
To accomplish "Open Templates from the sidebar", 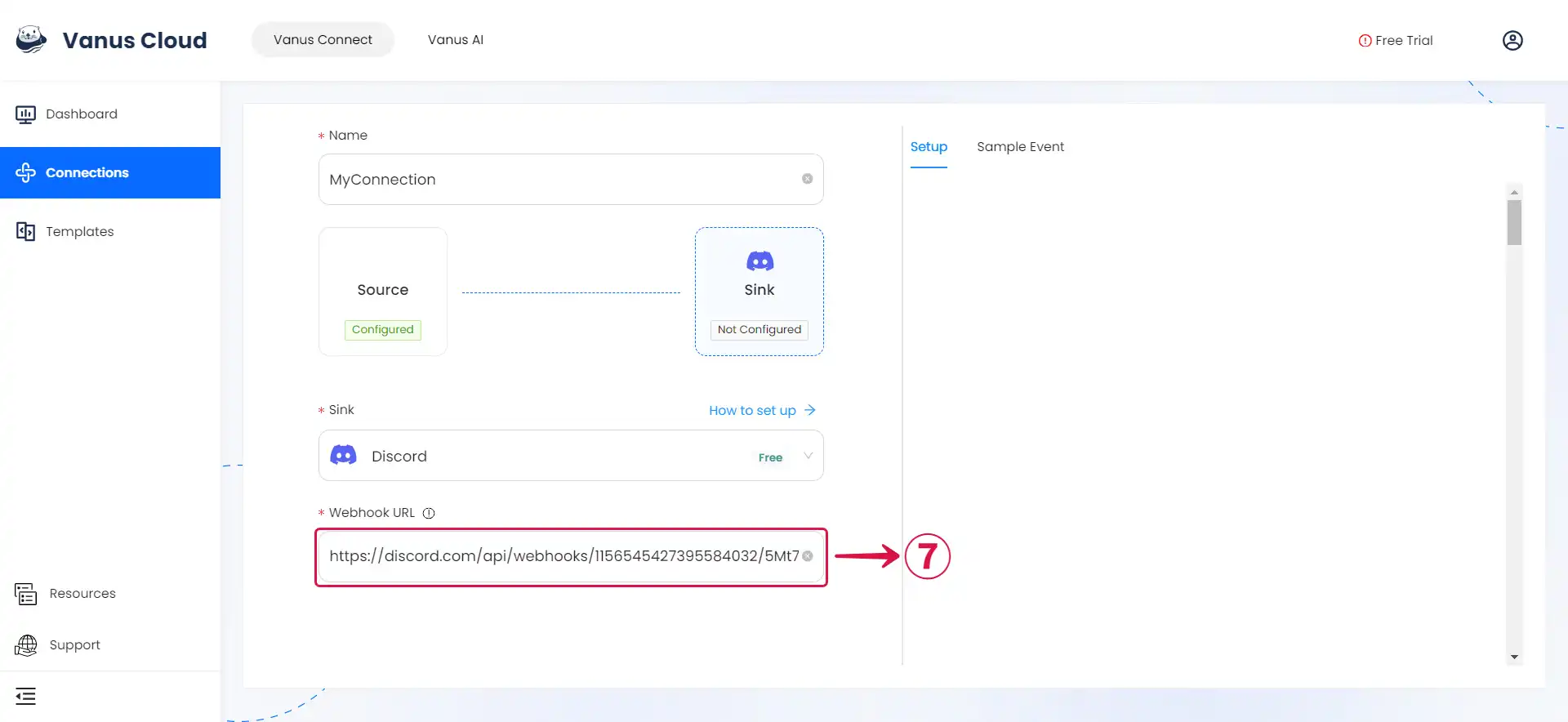I will pos(110,231).
